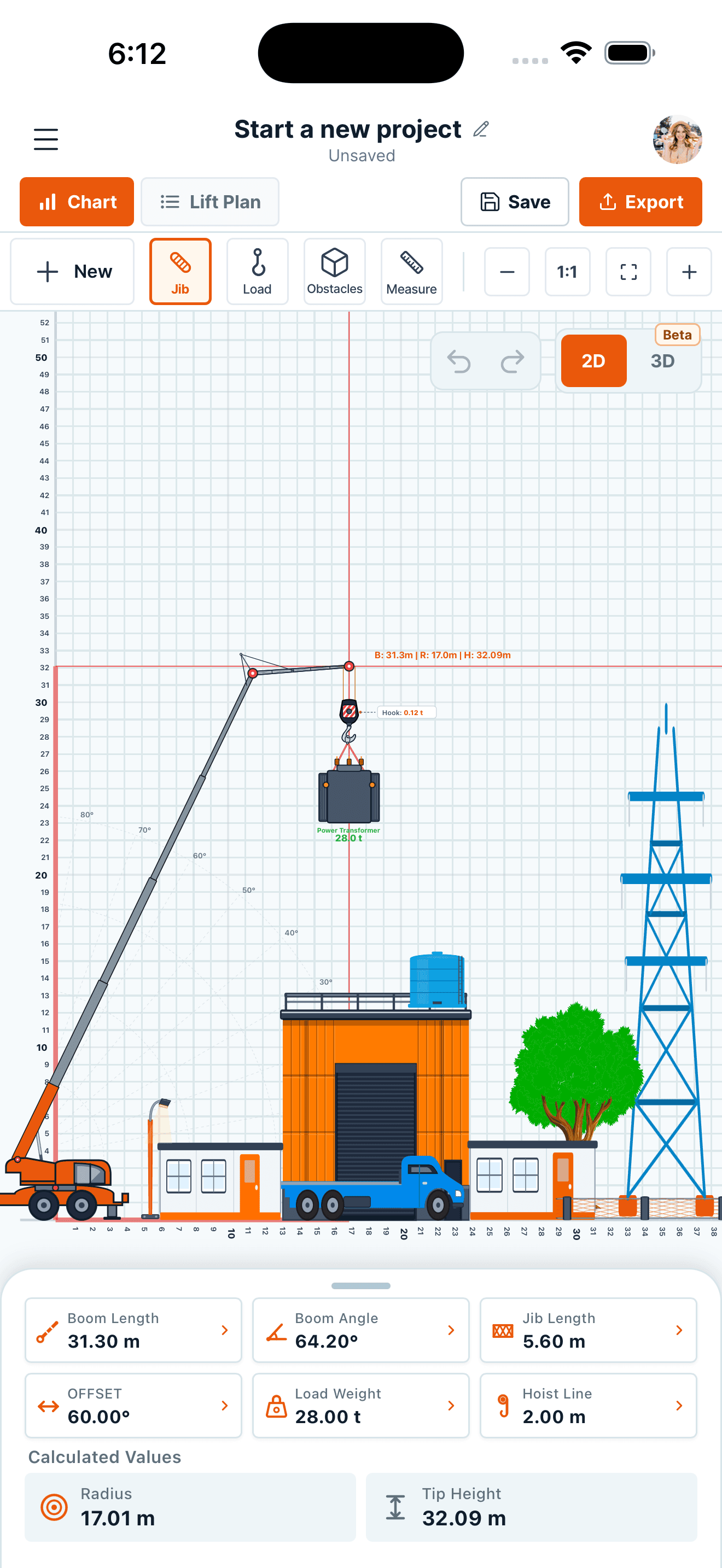
Task: Select the boom tip joint handle
Action: (252, 673)
